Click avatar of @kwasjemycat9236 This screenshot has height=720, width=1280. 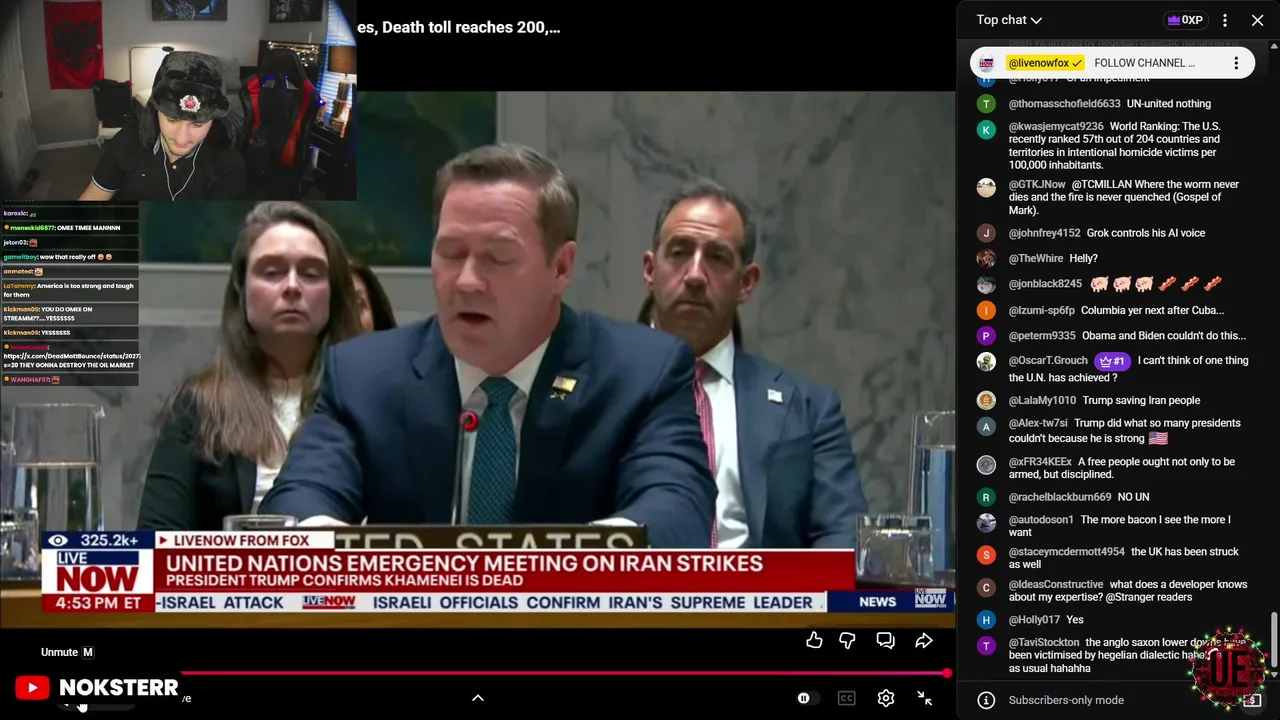tap(986, 130)
